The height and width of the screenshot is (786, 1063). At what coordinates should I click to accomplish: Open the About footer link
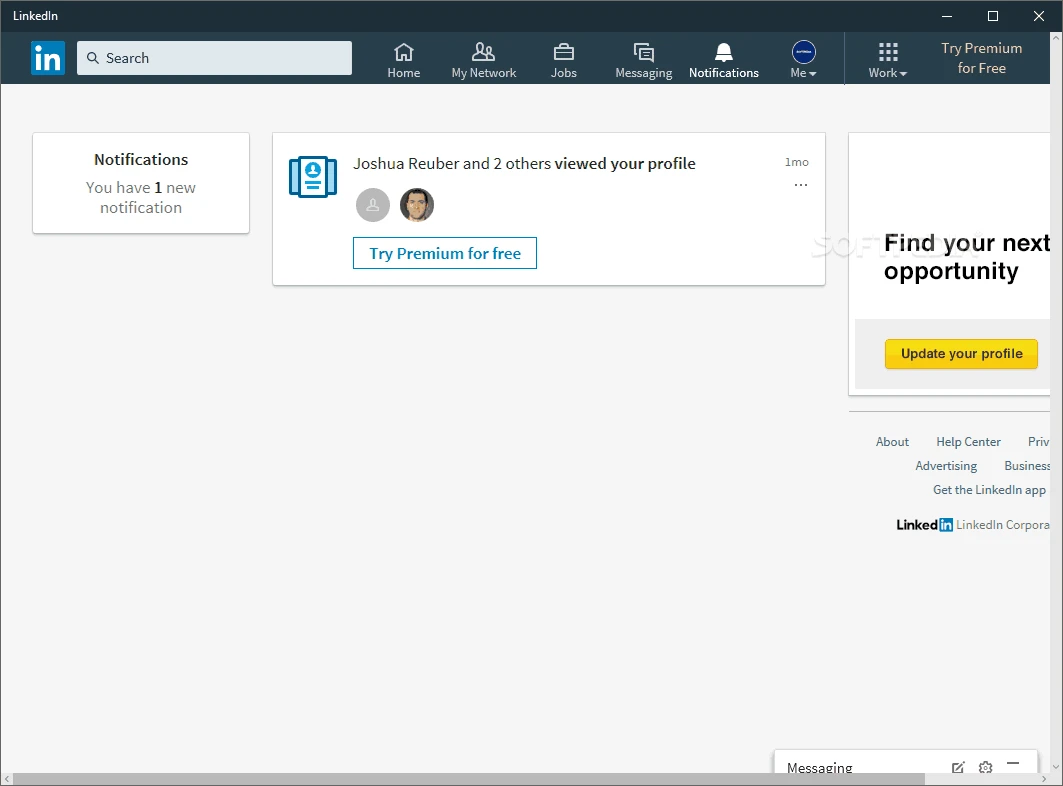(x=892, y=441)
